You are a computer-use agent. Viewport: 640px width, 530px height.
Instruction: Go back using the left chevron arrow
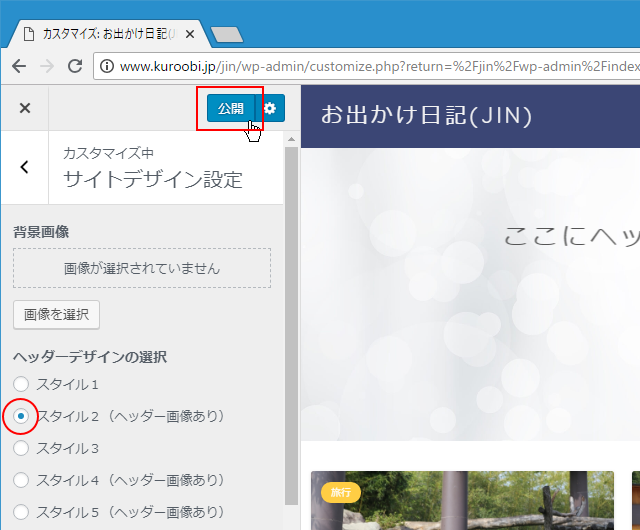coord(25,167)
